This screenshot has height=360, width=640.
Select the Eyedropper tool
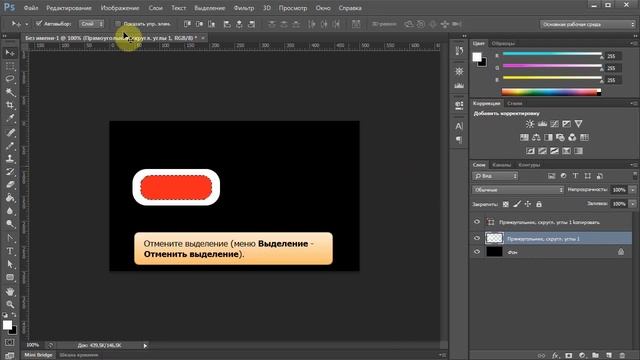click(10, 118)
